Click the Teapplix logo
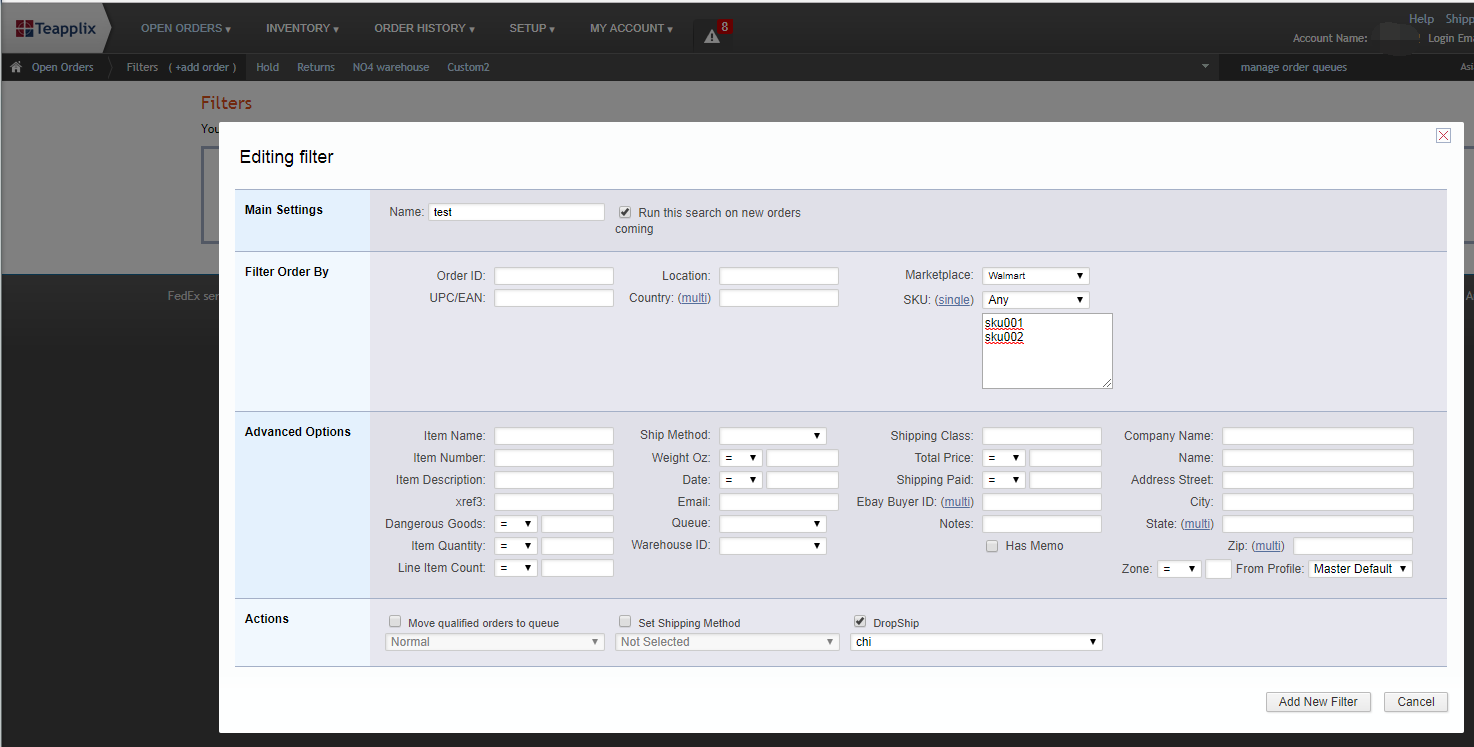Viewport: 1474px width, 747px height. 56,28
